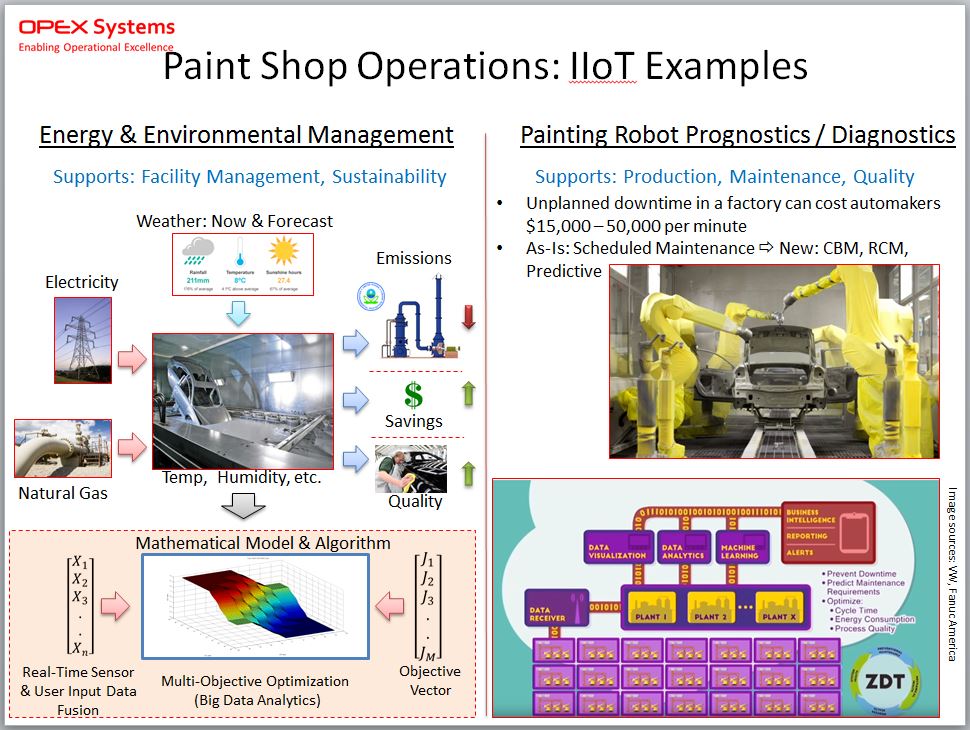Click the Plant 1 factory block
Screen dimensions: 970x730
click(651, 607)
